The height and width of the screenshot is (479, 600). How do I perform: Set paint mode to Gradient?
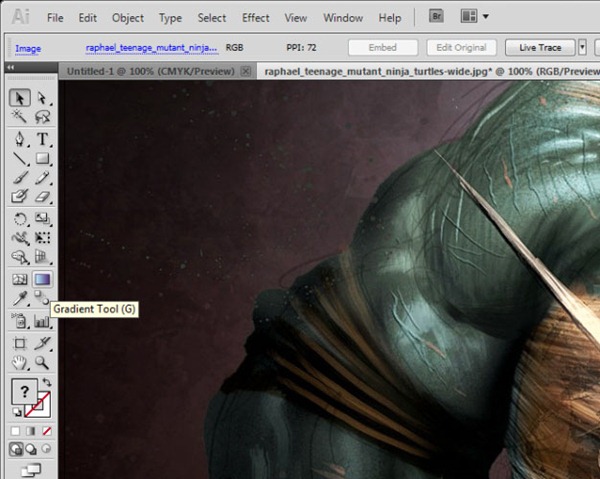point(31,431)
